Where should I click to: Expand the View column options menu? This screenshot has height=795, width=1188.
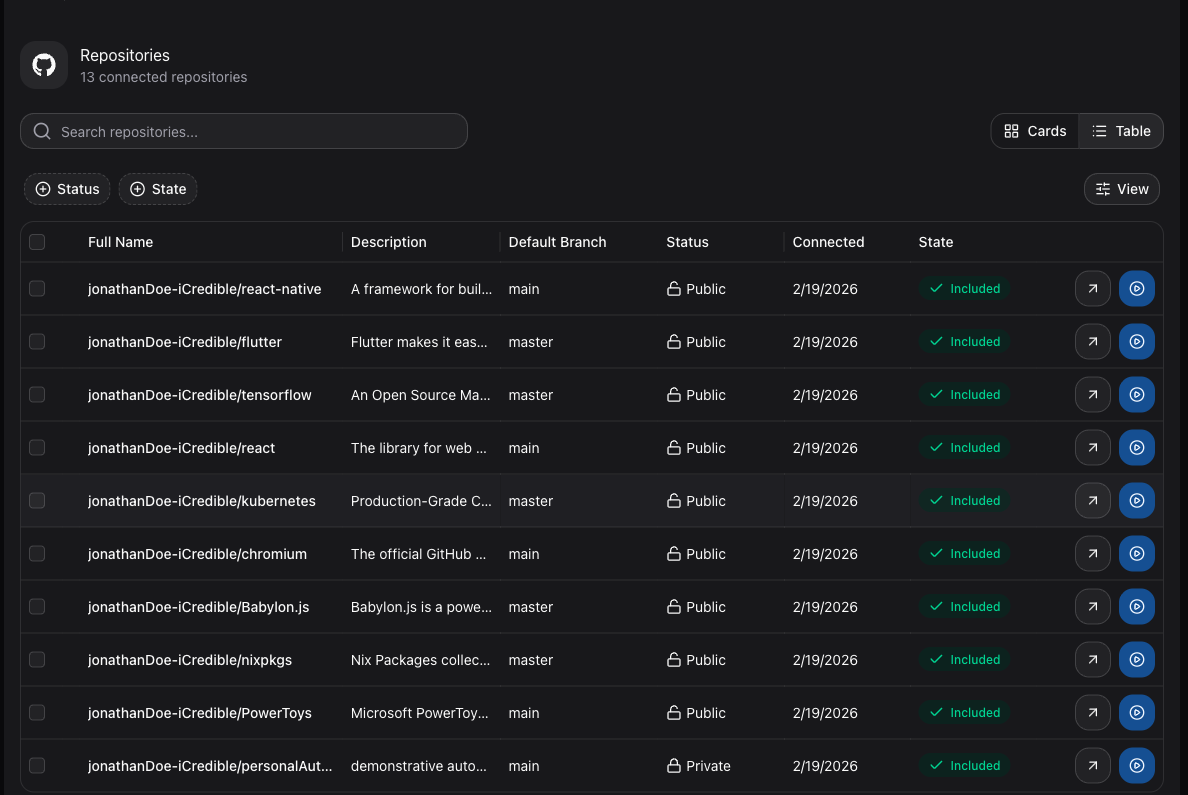pyautogui.click(x=1121, y=189)
